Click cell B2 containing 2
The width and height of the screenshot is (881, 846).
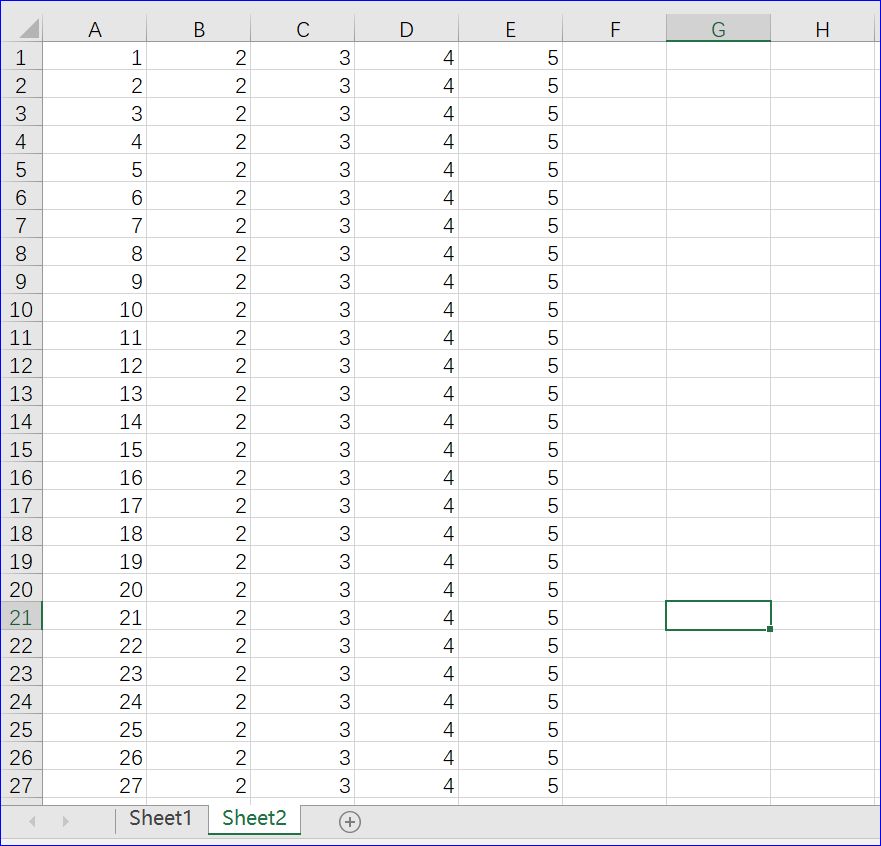(198, 85)
